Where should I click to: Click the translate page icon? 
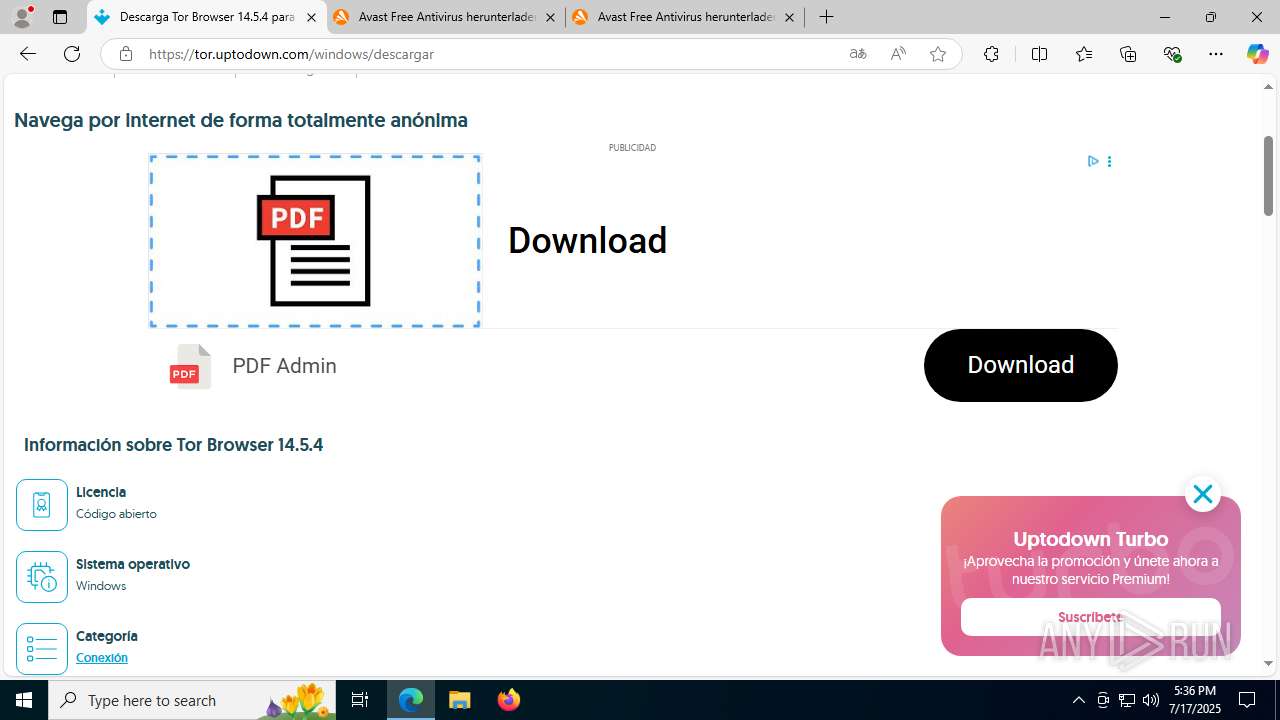click(858, 54)
